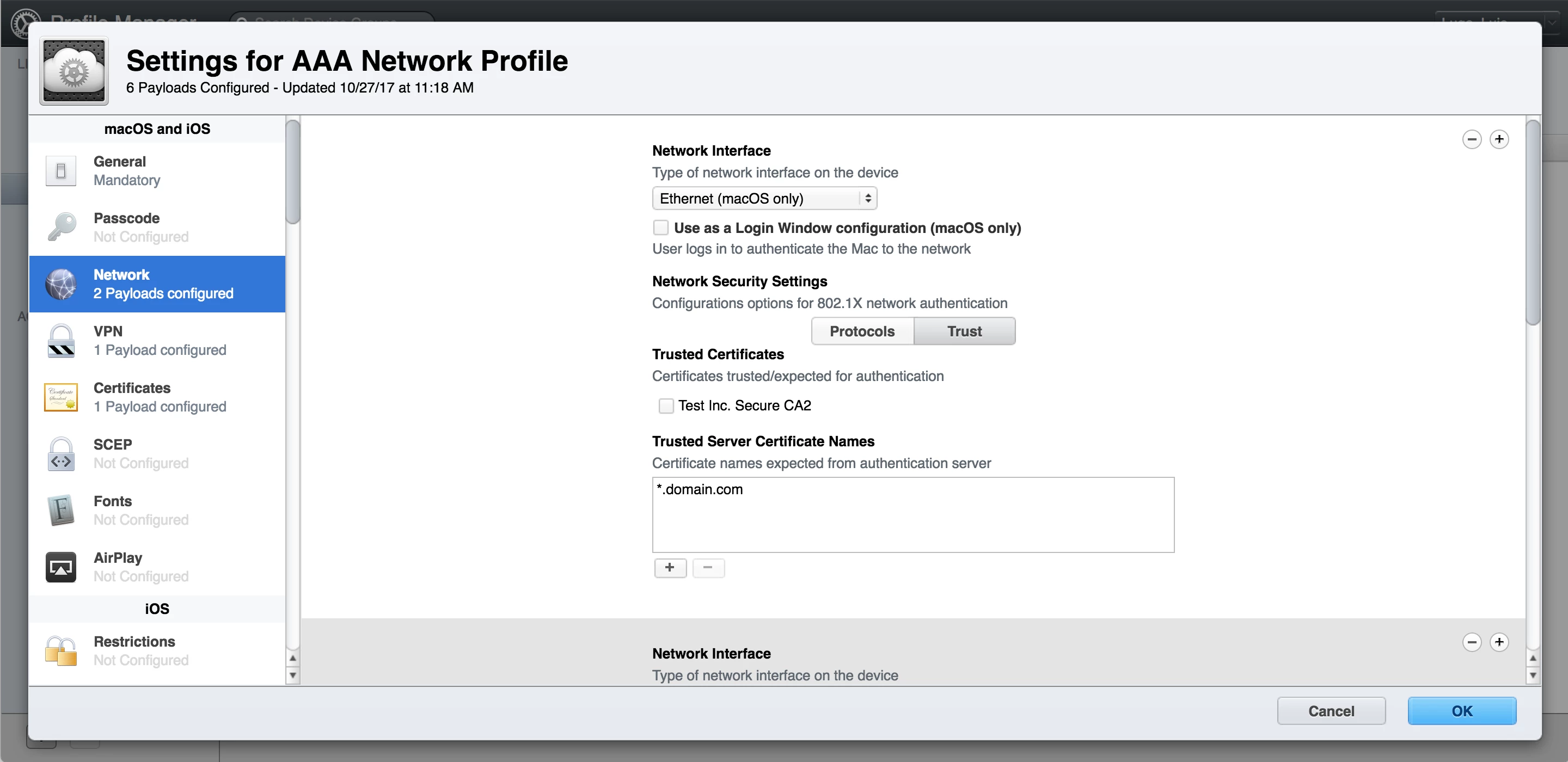Click the sidebar scroll down arrow
The width and height of the screenshot is (1568, 762).
pyautogui.click(x=293, y=675)
